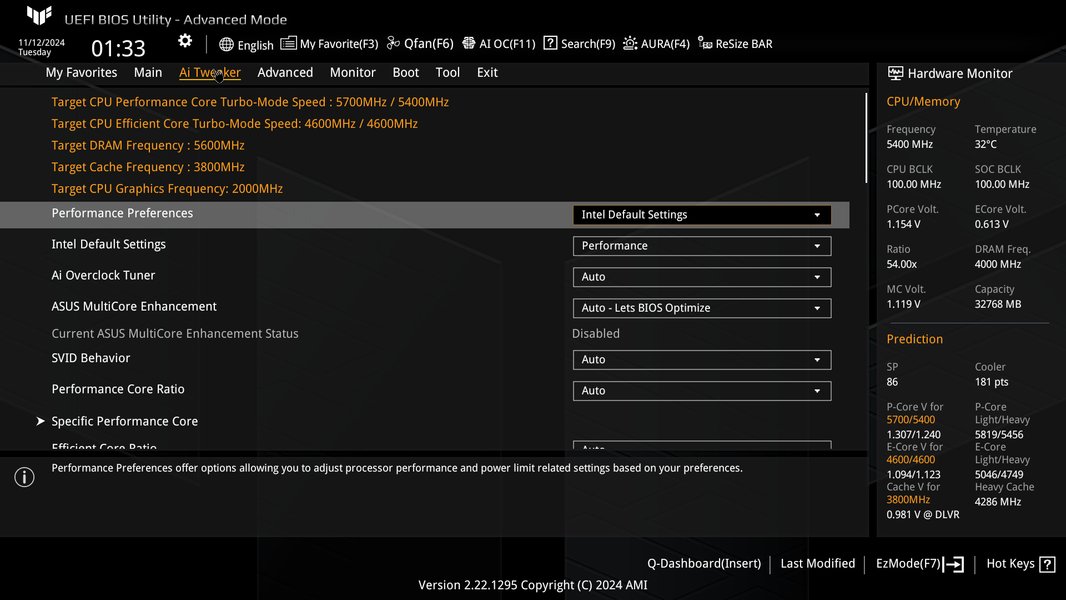Click the vertical scrollbar of settings list
The height and width of the screenshot is (600, 1066).
866,138
